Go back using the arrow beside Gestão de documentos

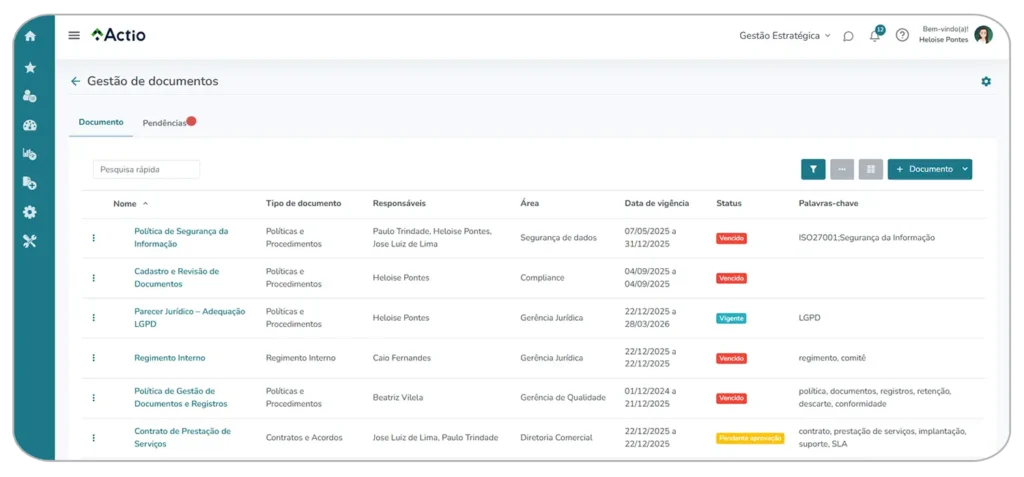point(75,81)
